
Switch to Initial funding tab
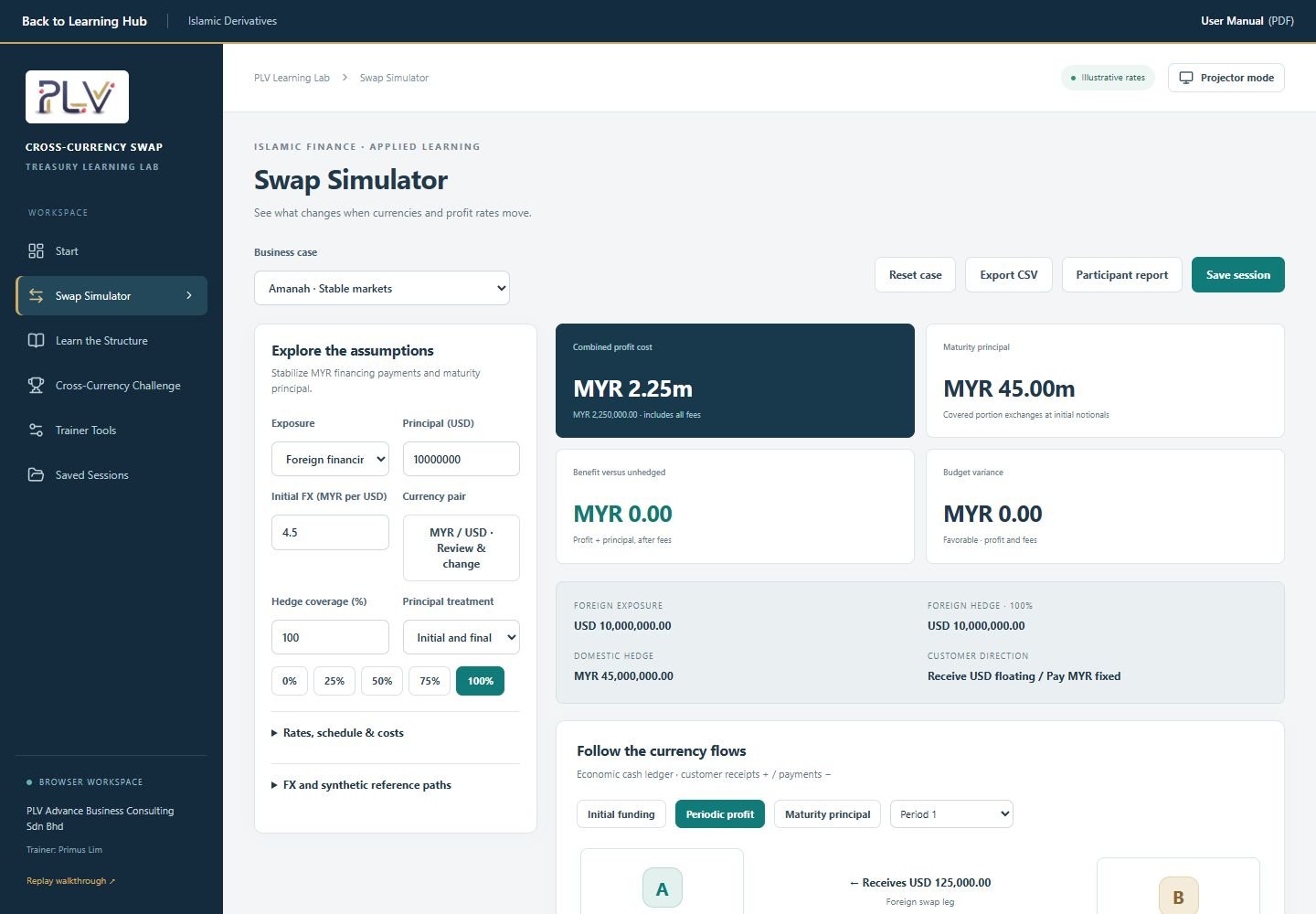point(621,813)
